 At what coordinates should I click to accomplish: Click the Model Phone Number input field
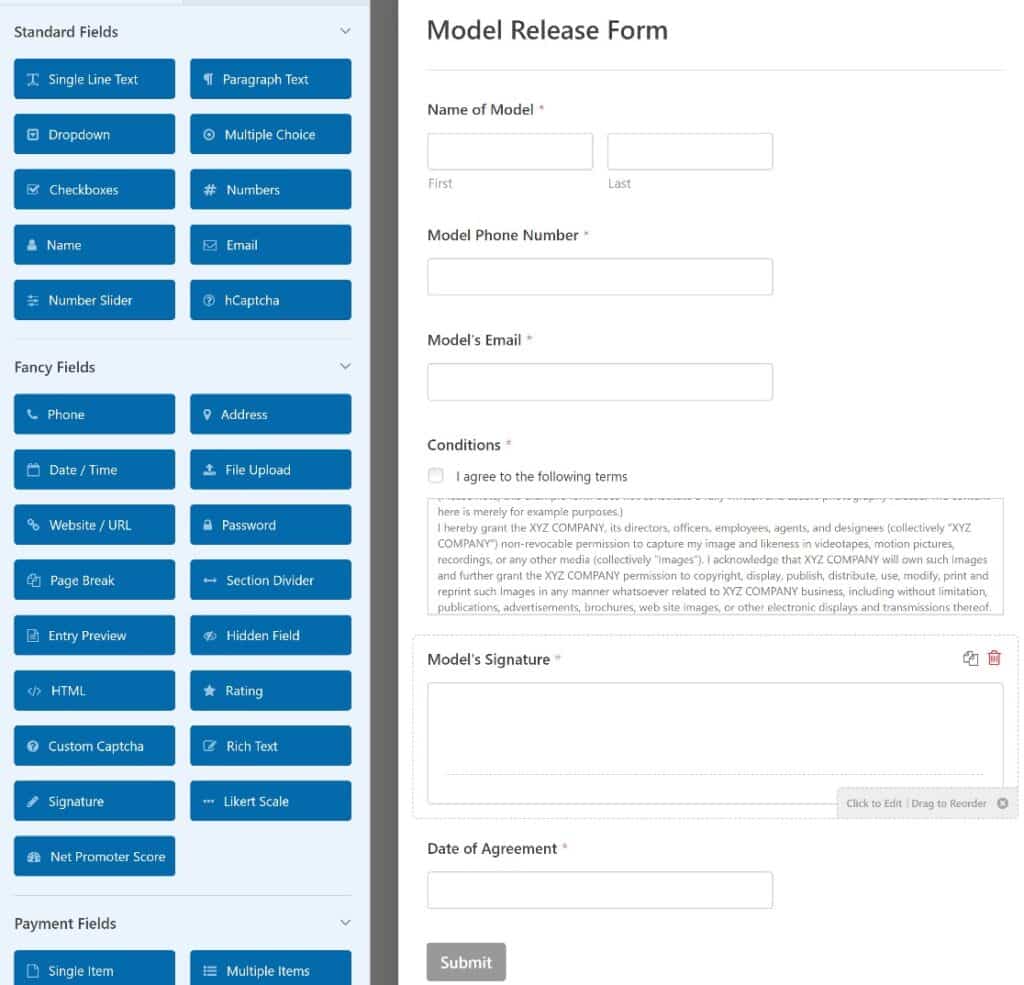[600, 276]
